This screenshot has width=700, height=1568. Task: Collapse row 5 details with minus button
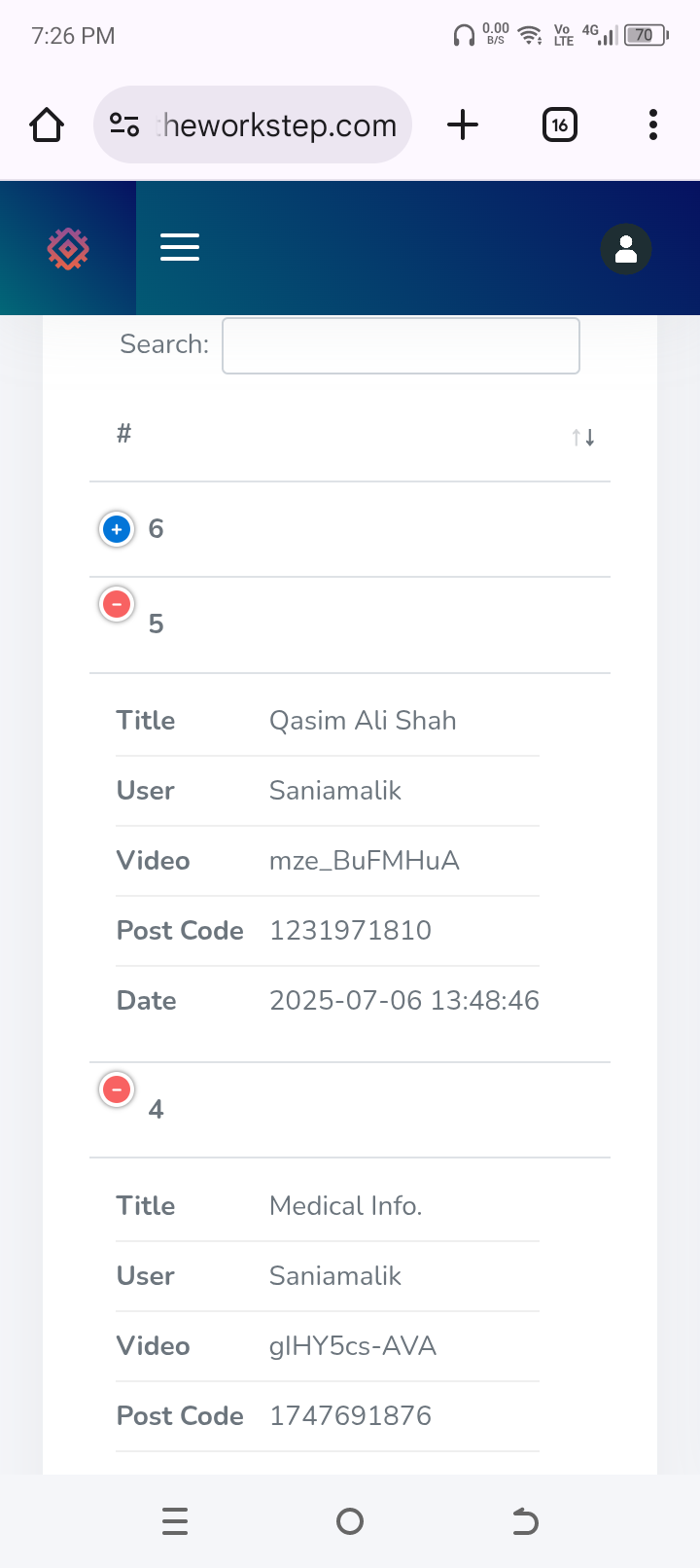tap(117, 604)
